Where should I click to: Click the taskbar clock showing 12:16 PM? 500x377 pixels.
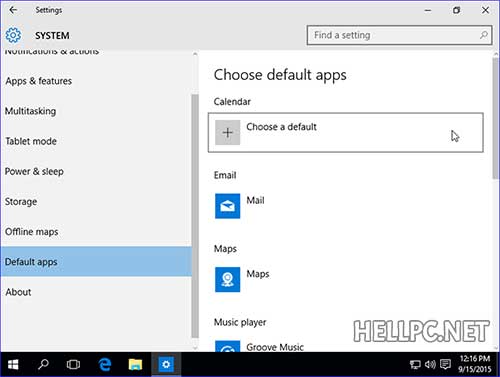(x=475, y=364)
